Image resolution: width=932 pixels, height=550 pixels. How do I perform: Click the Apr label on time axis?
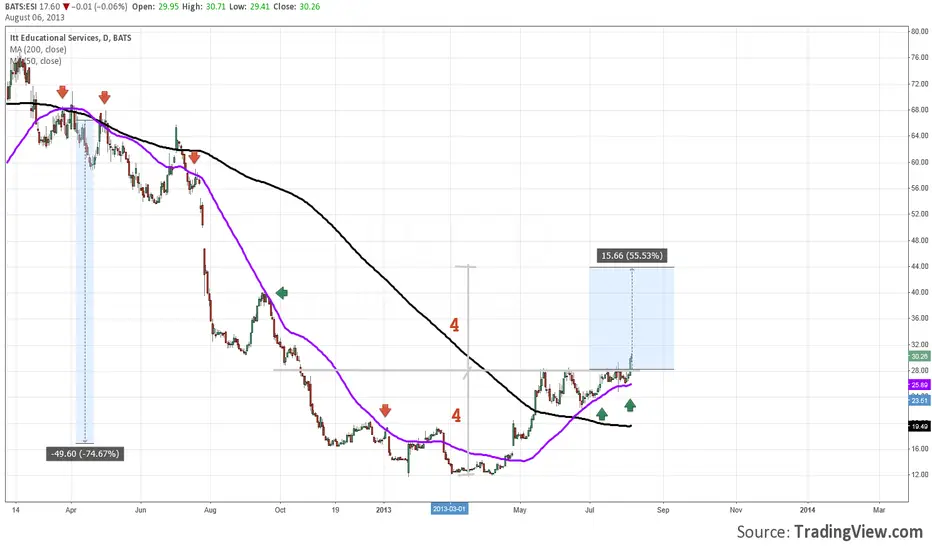pyautogui.click(x=71, y=510)
